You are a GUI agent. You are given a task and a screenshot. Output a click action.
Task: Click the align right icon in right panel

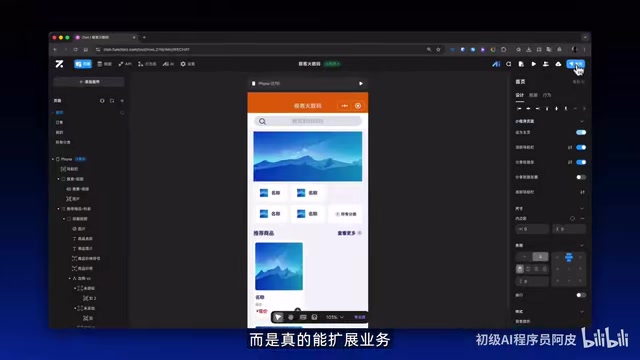tap(538, 109)
